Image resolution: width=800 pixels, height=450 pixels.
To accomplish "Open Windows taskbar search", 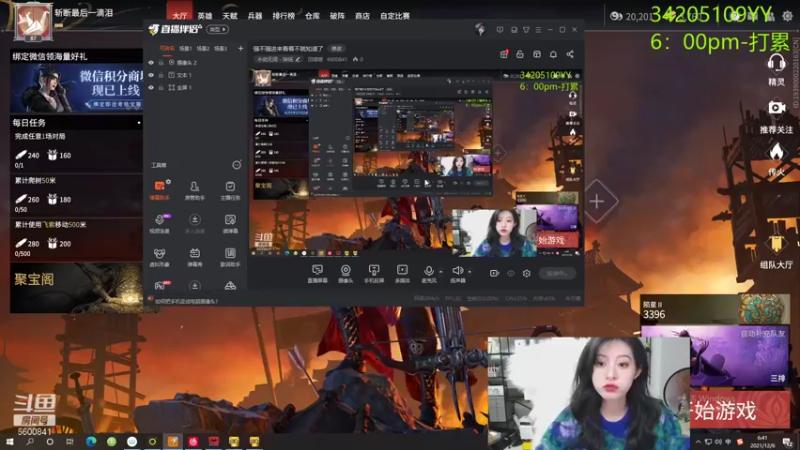I will coord(30,441).
